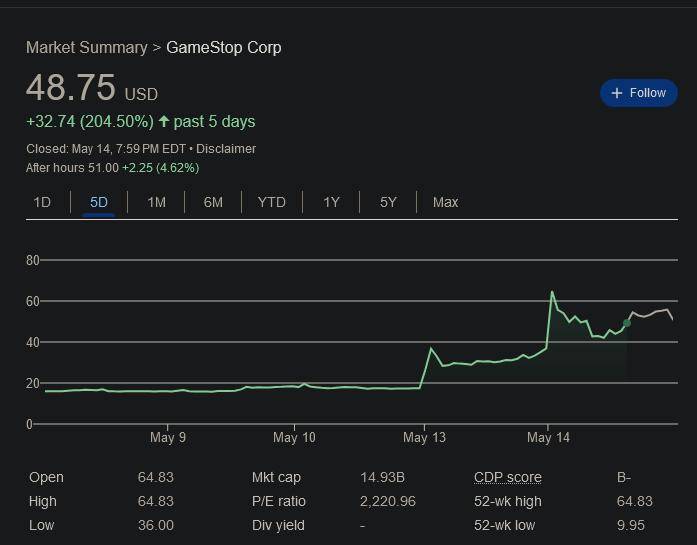Click the May 13 axis label
This screenshot has height=545, width=697.
[424, 437]
